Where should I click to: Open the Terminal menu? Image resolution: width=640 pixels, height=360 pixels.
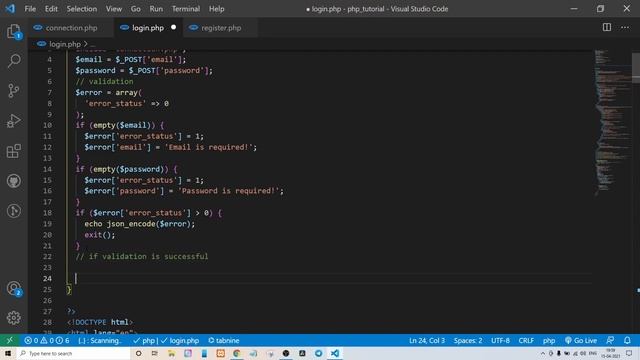click(186, 9)
